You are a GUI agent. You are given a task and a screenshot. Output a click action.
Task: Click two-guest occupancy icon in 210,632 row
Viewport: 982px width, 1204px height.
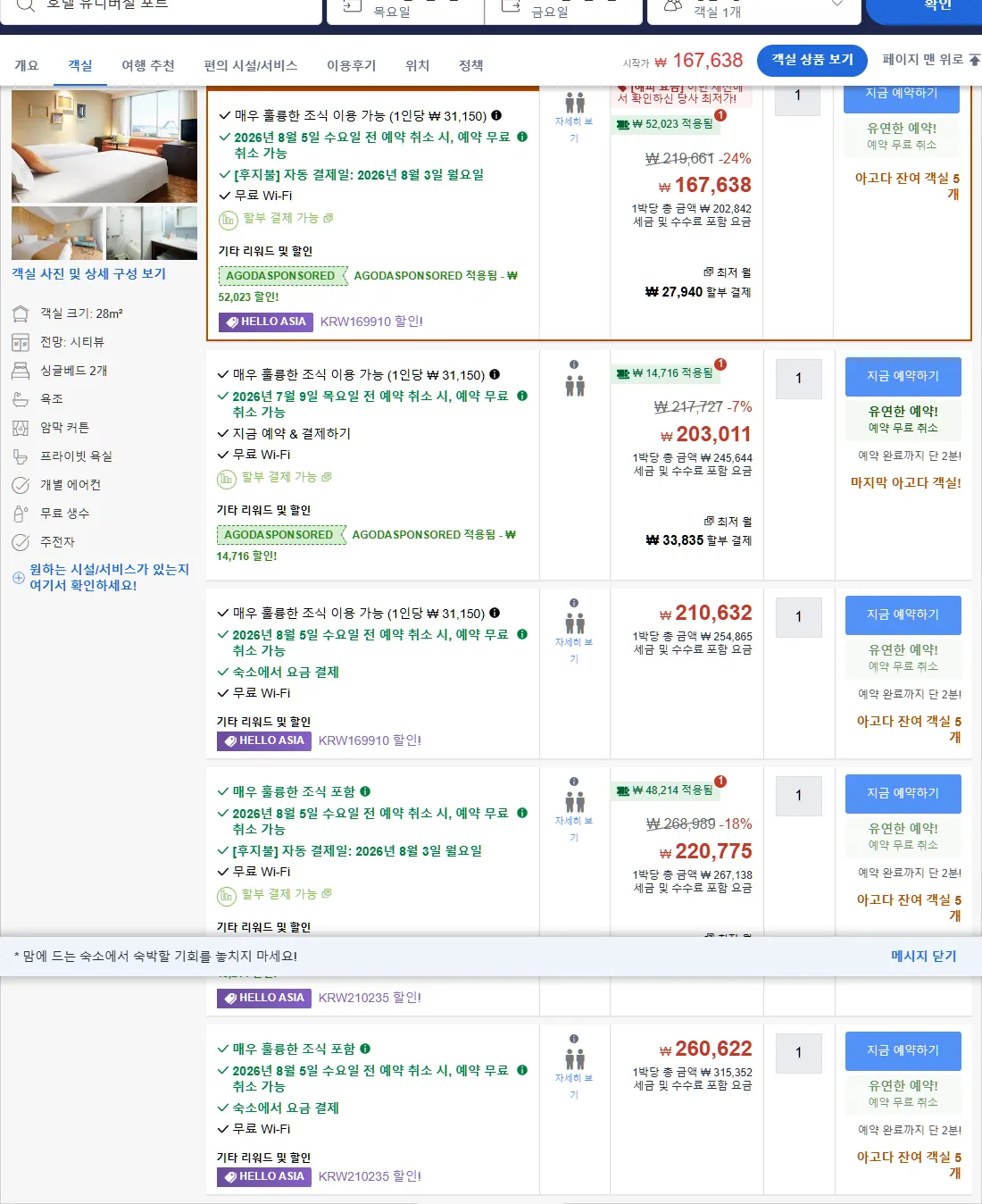click(575, 623)
